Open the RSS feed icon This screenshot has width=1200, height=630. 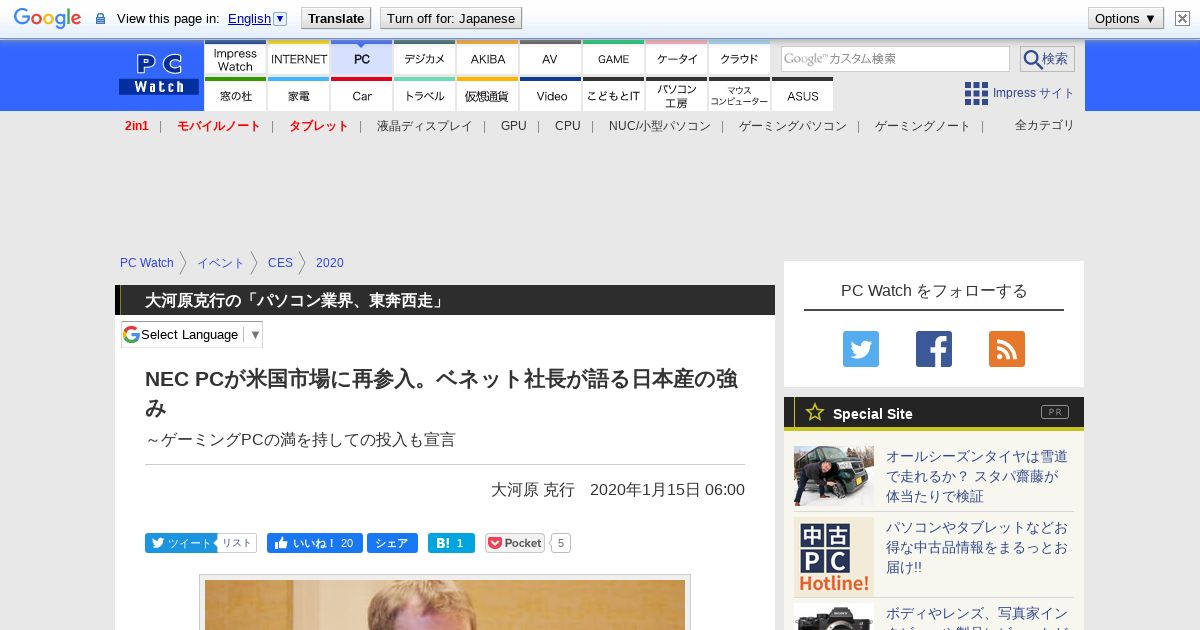[x=1007, y=349]
